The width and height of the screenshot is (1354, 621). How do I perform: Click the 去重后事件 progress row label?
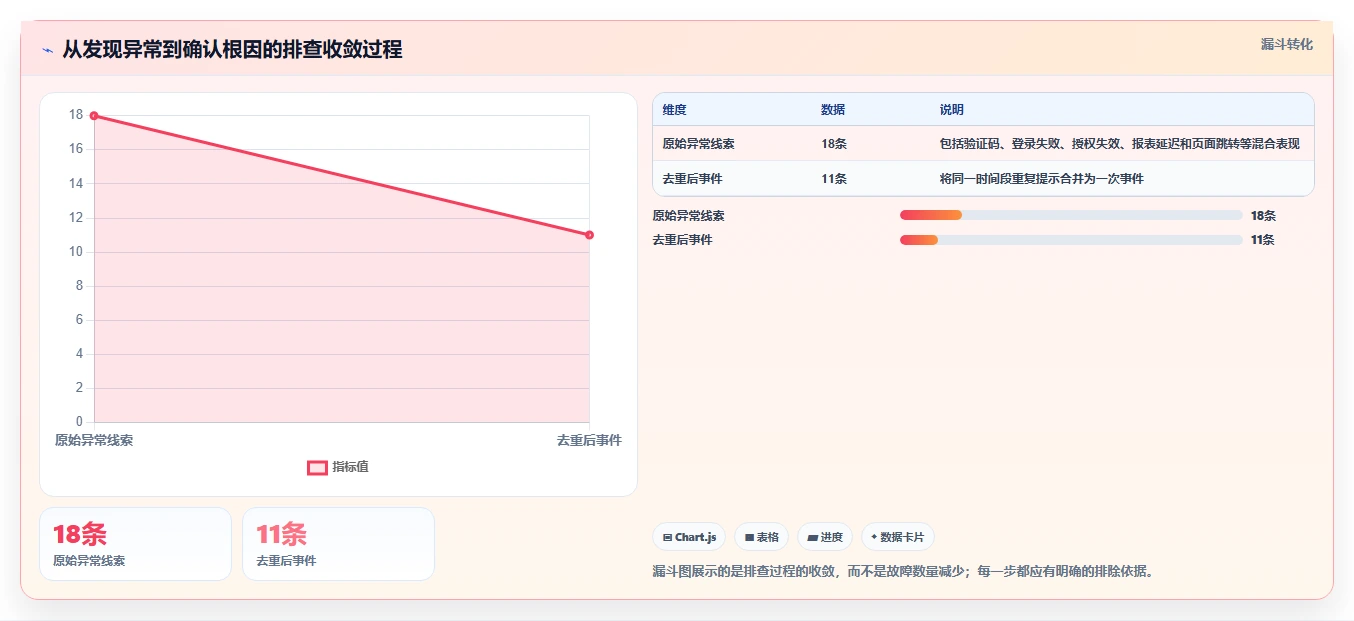click(x=682, y=240)
